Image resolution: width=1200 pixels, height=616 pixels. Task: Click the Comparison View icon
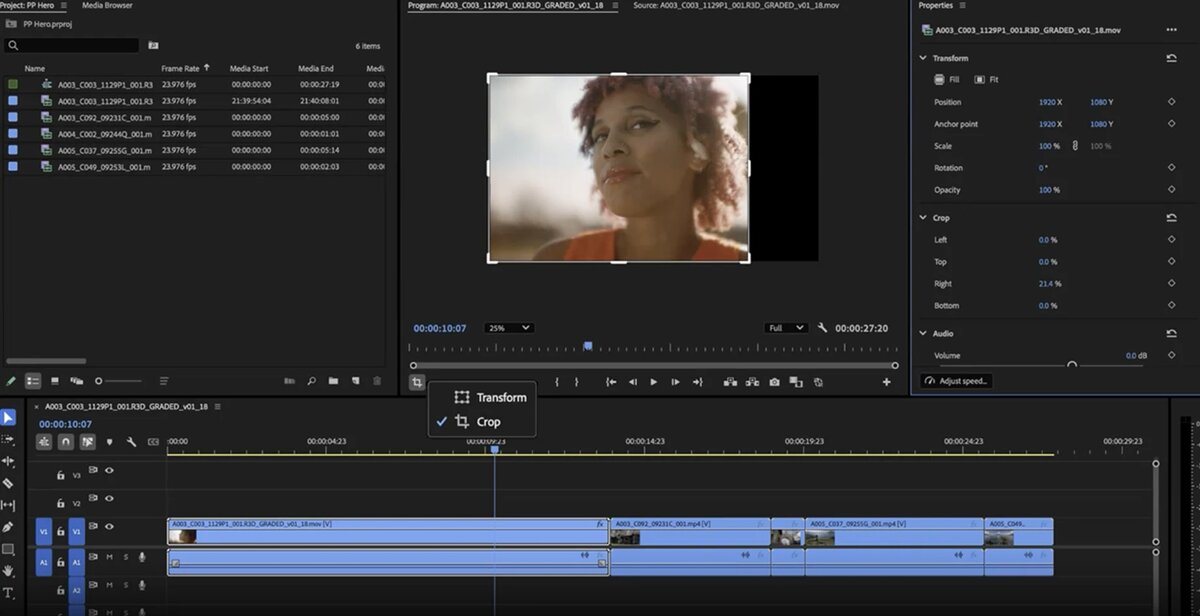pyautogui.click(x=796, y=382)
